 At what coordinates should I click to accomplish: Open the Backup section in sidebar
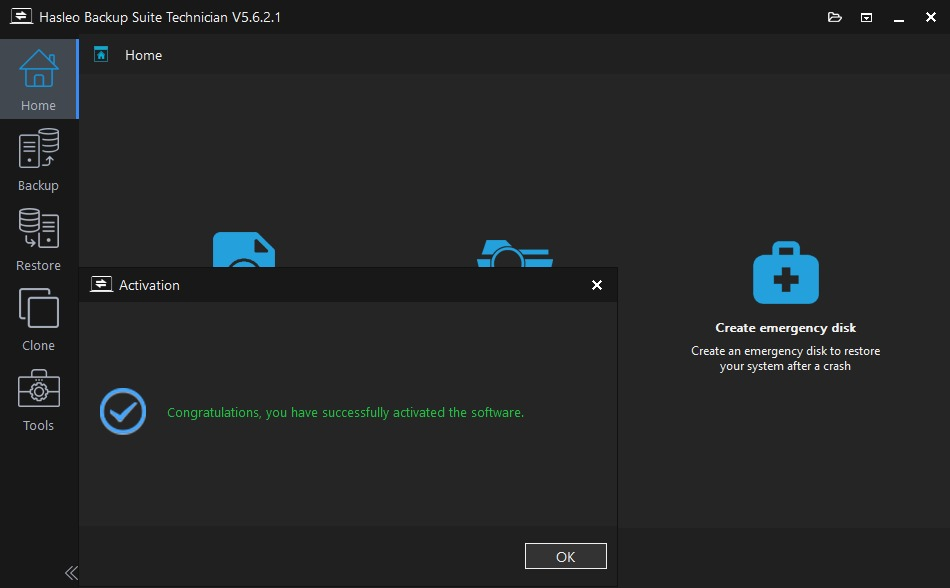[x=38, y=160]
